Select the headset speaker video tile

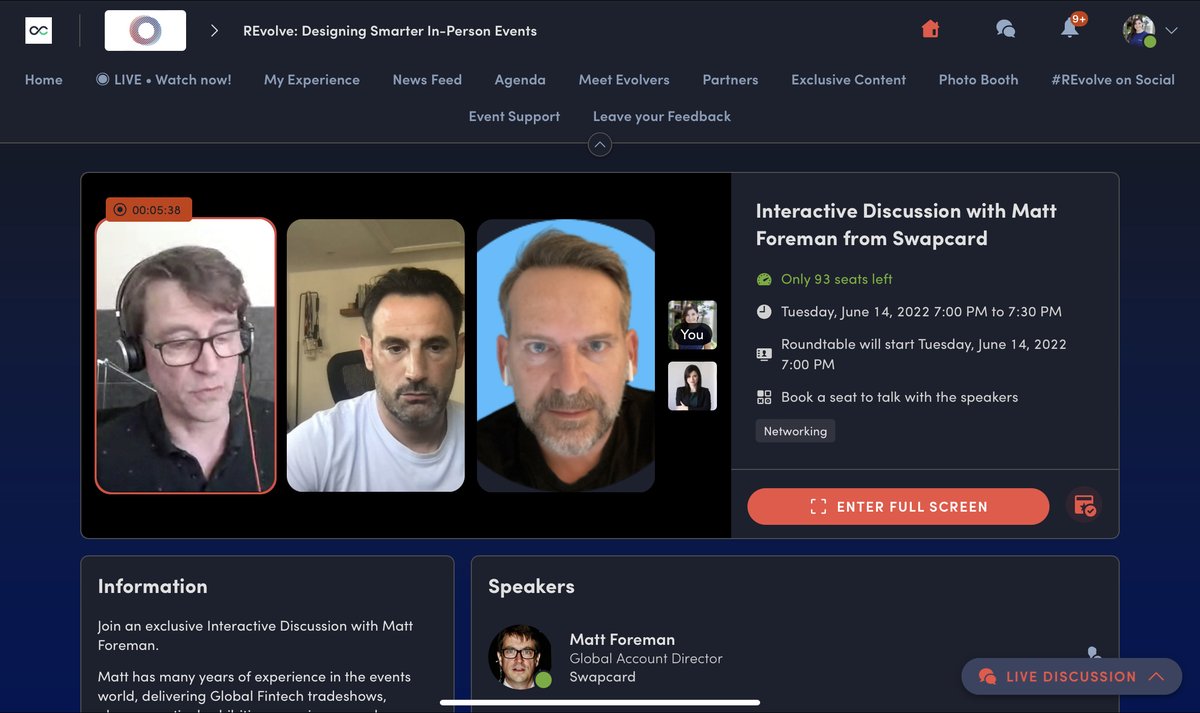185,356
